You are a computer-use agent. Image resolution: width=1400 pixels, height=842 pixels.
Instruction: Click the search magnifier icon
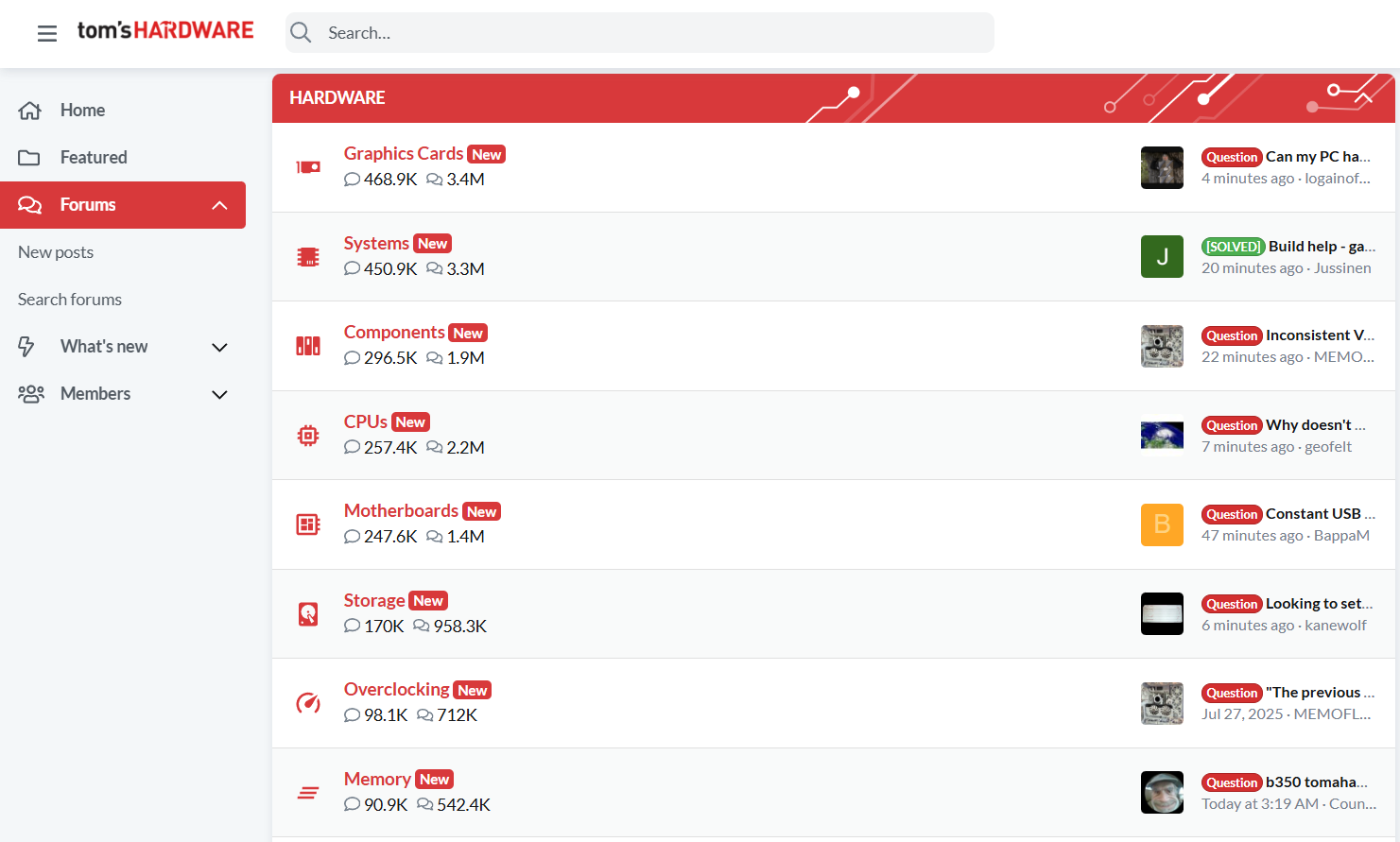(x=302, y=33)
